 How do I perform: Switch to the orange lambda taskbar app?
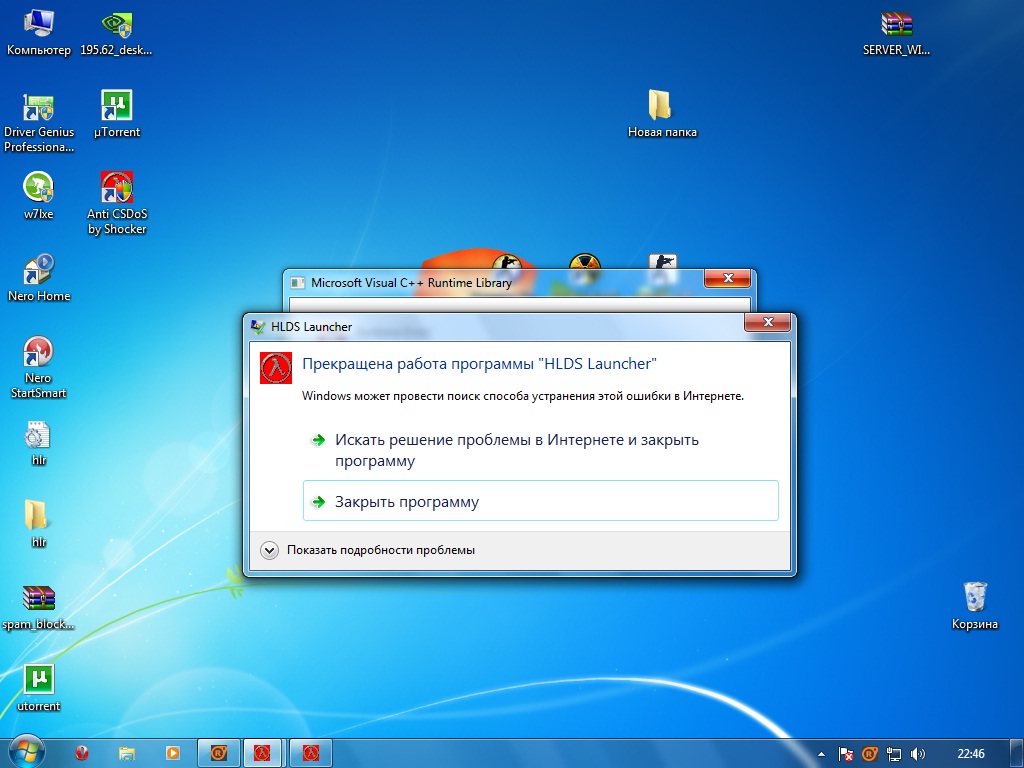[219, 753]
